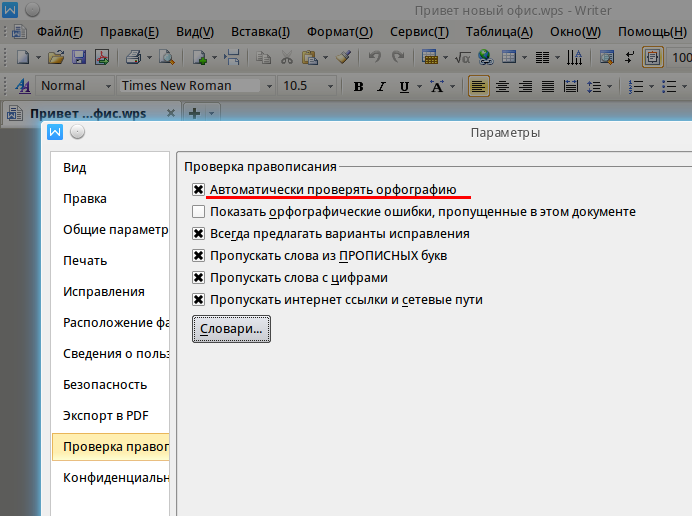Click the Justify alignment icon

pyautogui.click(x=548, y=87)
